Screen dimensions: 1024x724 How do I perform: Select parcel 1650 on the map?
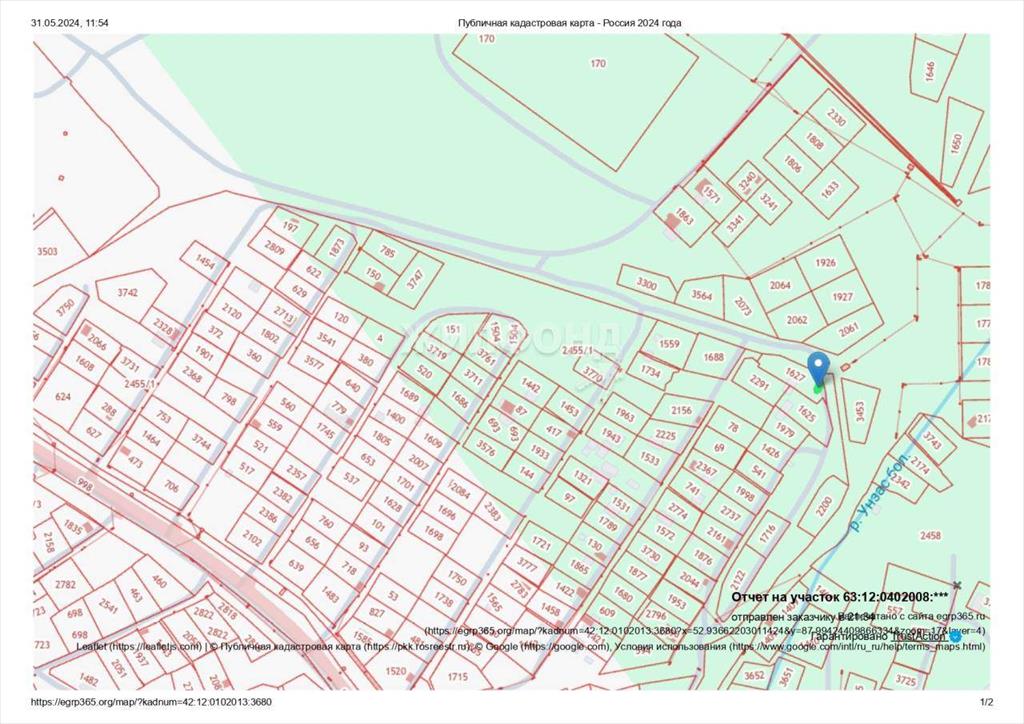957,142
